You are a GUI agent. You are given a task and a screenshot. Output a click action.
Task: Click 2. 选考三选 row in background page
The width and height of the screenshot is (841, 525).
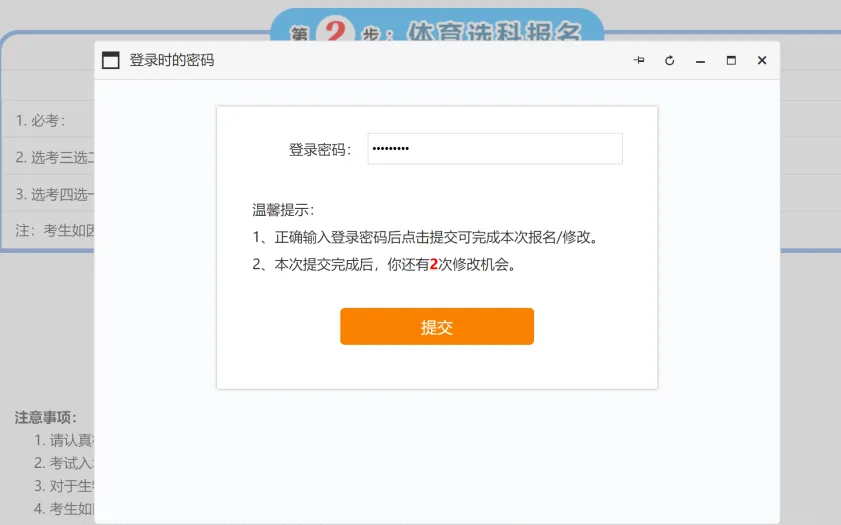(x=55, y=157)
